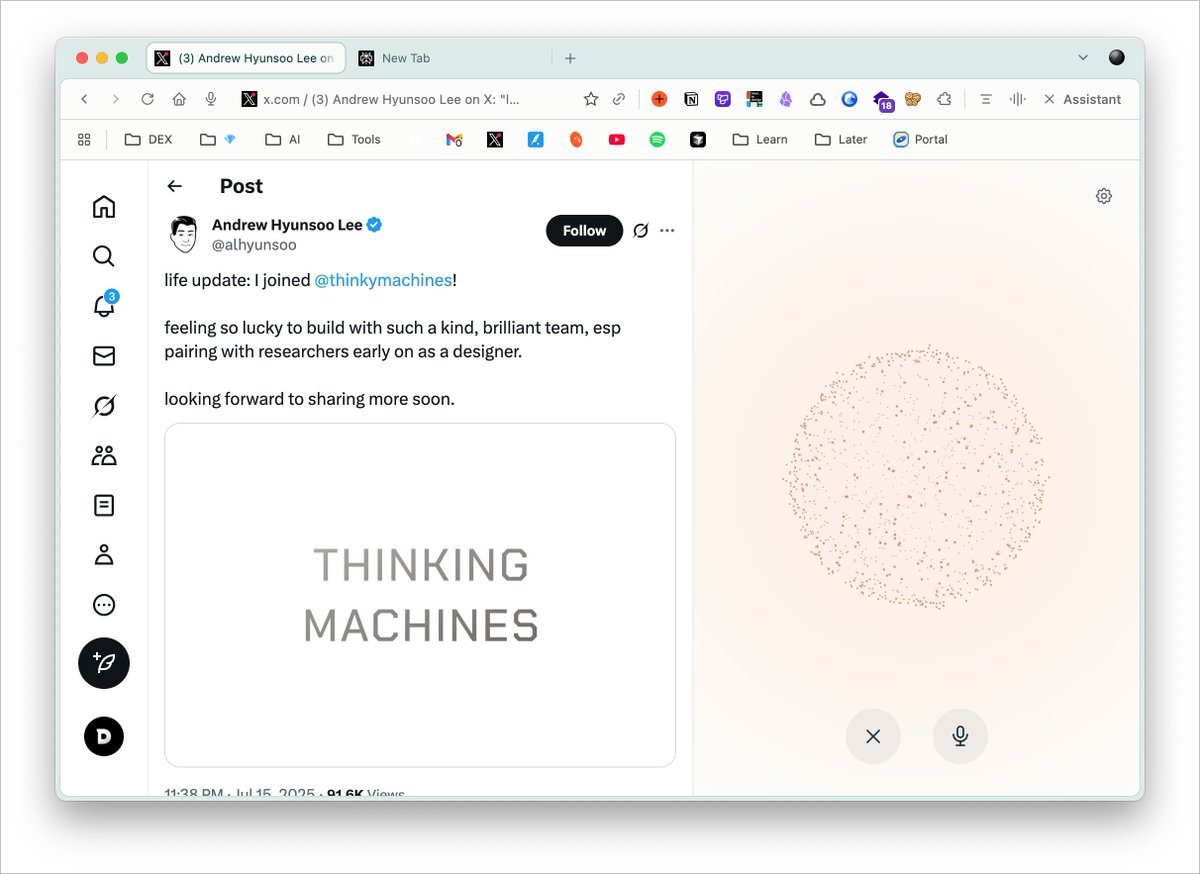
Task: Open the Gmail bookmark
Action: [x=454, y=140]
